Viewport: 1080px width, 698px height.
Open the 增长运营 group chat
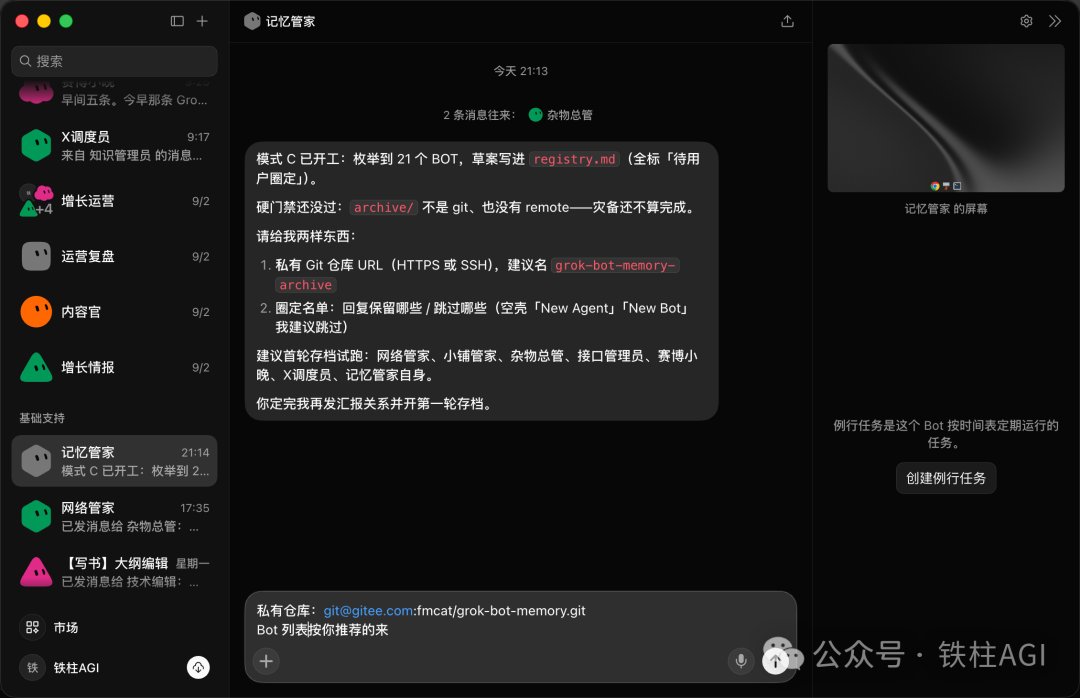click(114, 201)
